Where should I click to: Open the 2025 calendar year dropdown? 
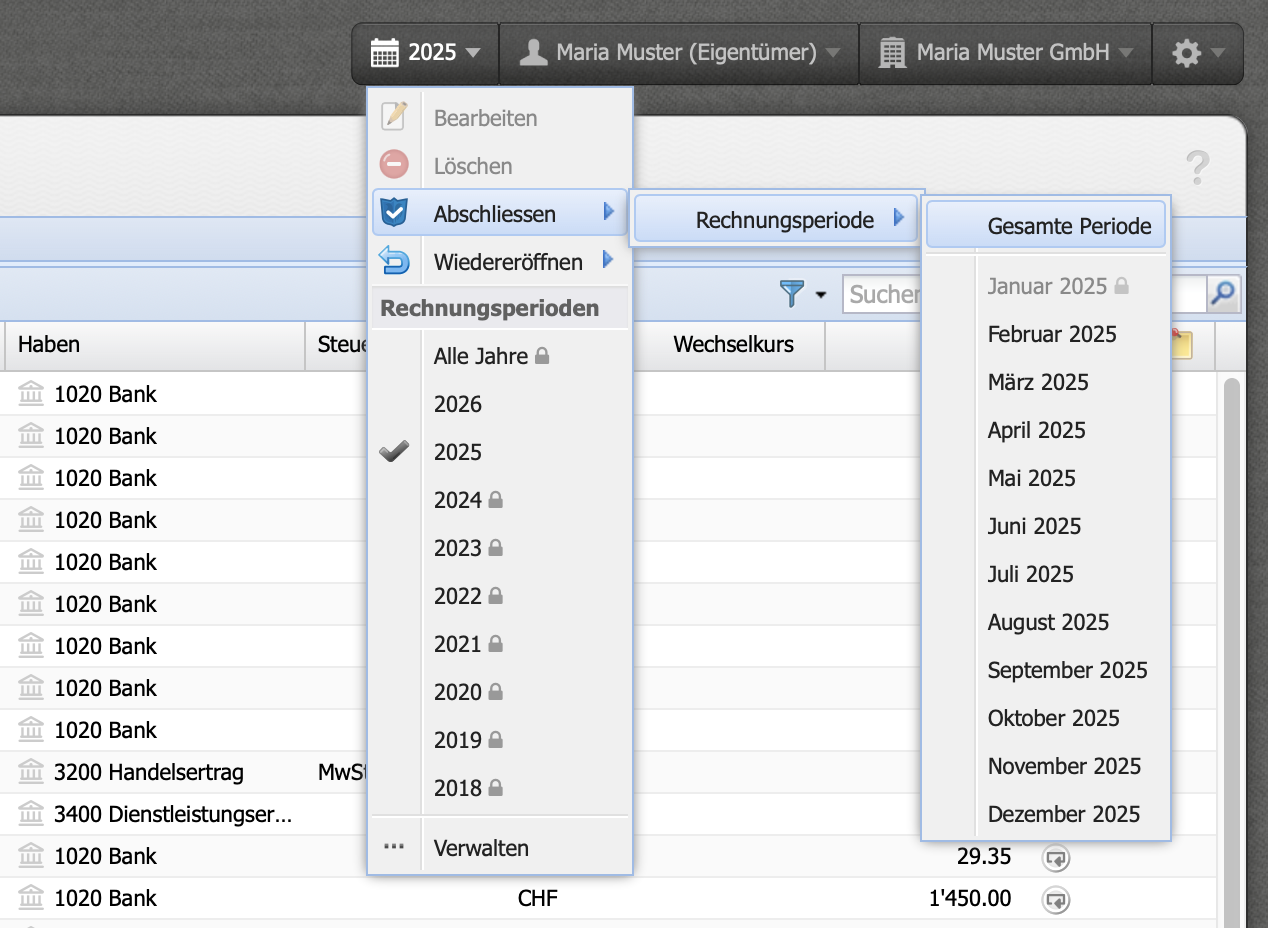425,53
